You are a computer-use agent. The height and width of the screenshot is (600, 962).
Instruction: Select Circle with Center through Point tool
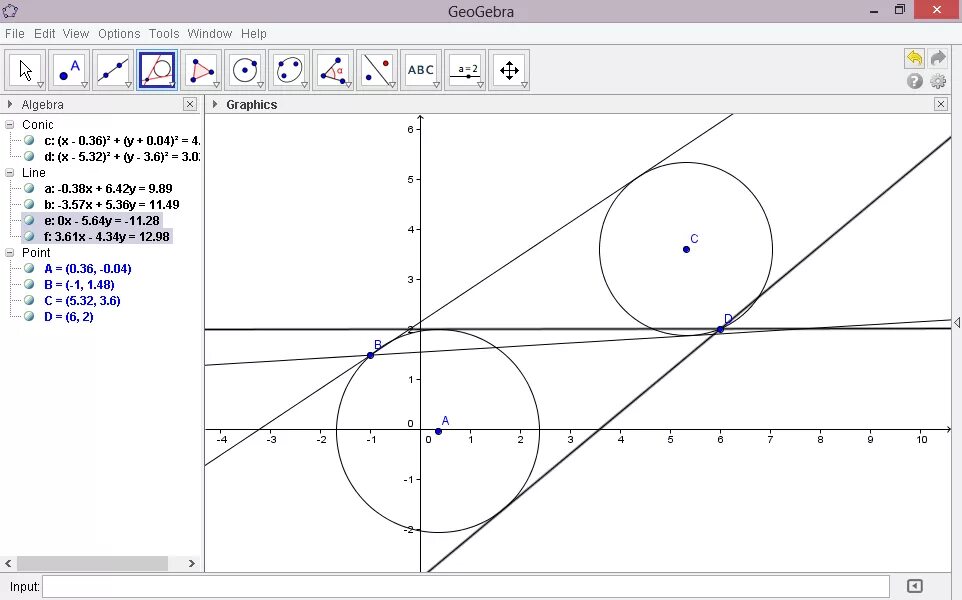click(x=245, y=70)
